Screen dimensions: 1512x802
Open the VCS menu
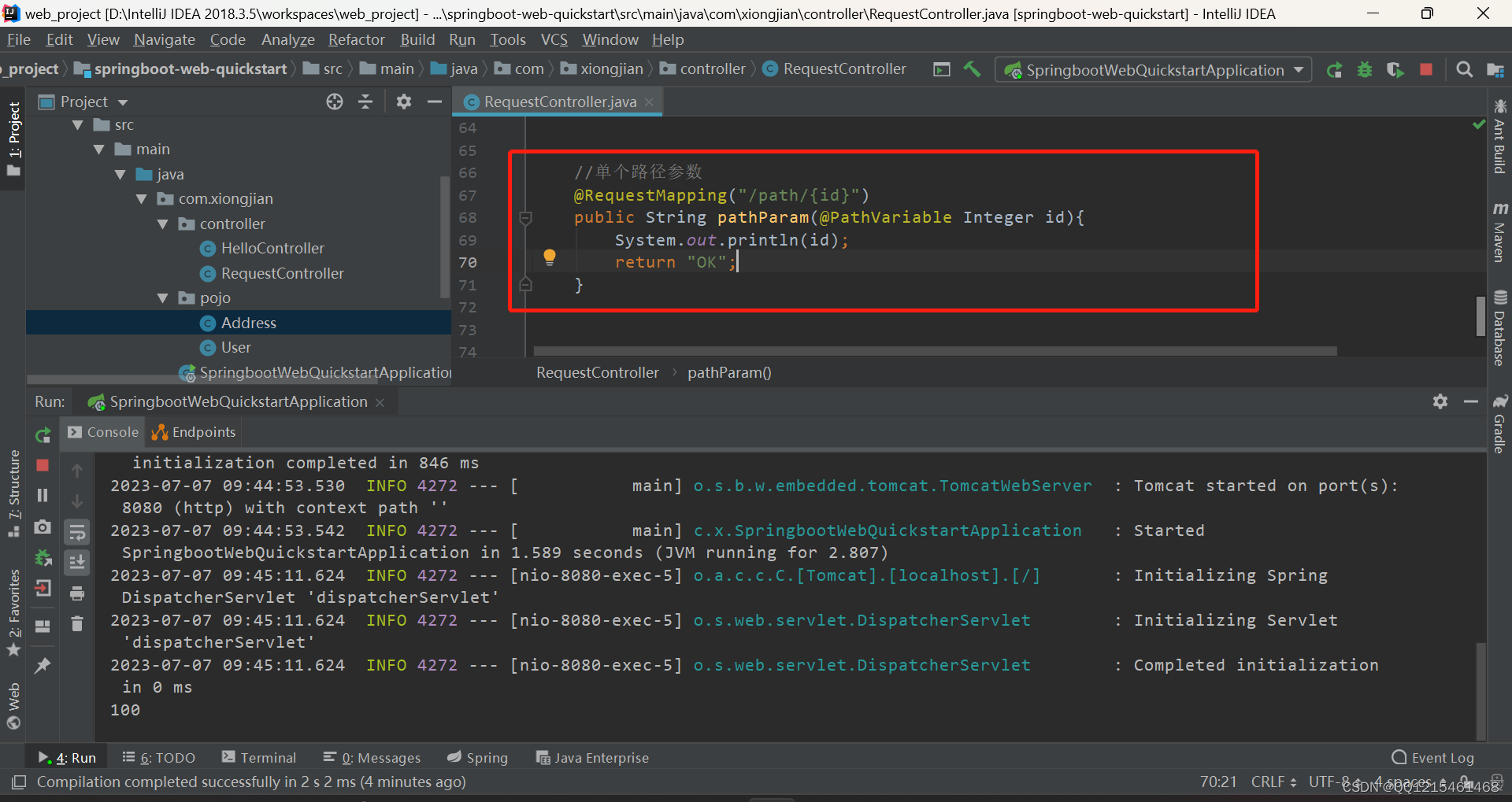tap(554, 39)
